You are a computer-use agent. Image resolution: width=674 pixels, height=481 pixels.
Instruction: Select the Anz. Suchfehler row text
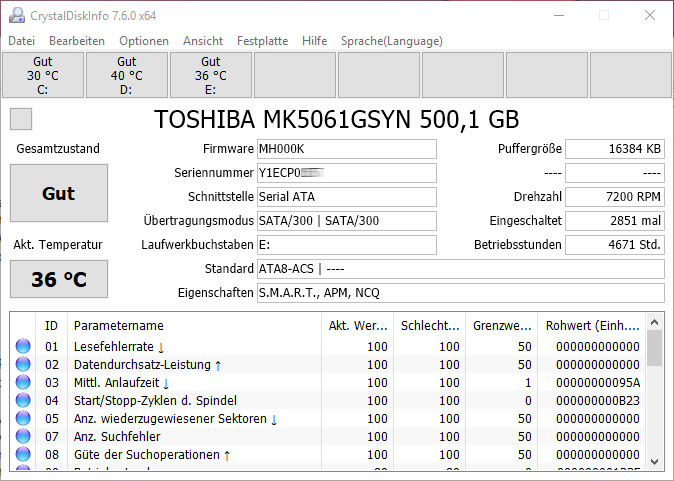pos(117,437)
